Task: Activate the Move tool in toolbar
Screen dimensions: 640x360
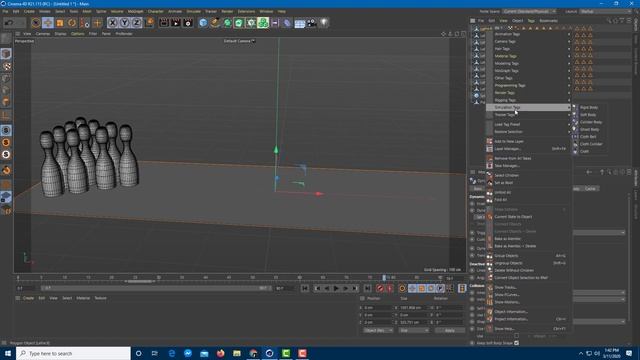Action: pyautogui.click(x=48, y=23)
